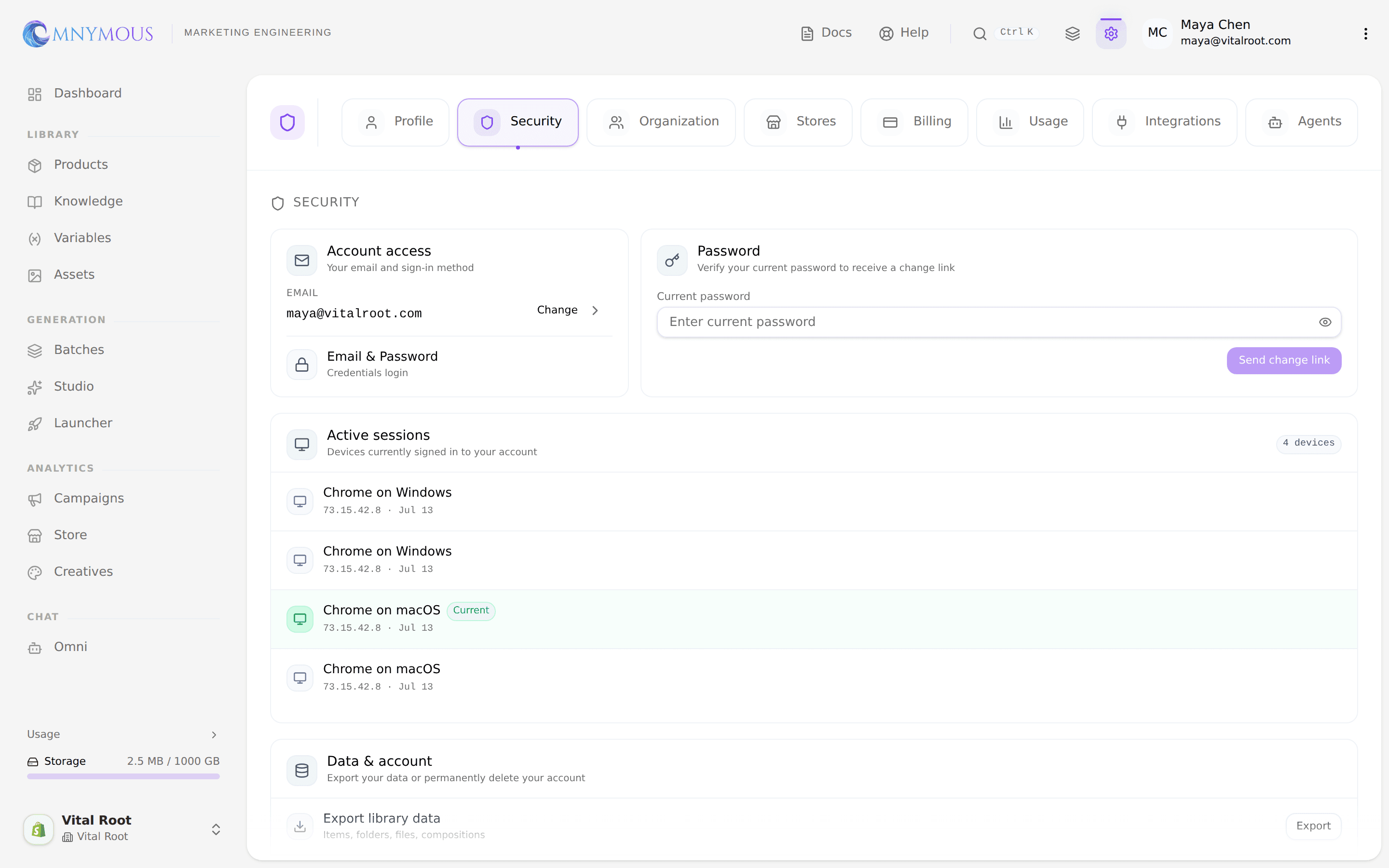Click the stacked layers icon in header

tap(1072, 33)
